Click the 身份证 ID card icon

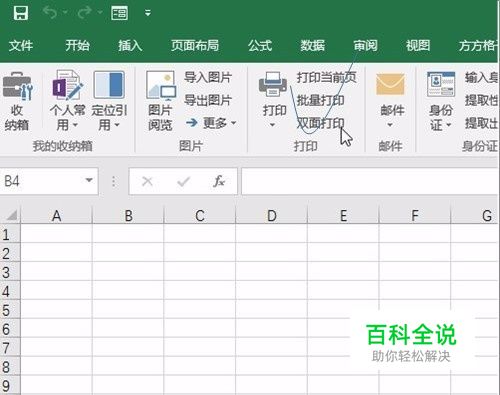441,84
